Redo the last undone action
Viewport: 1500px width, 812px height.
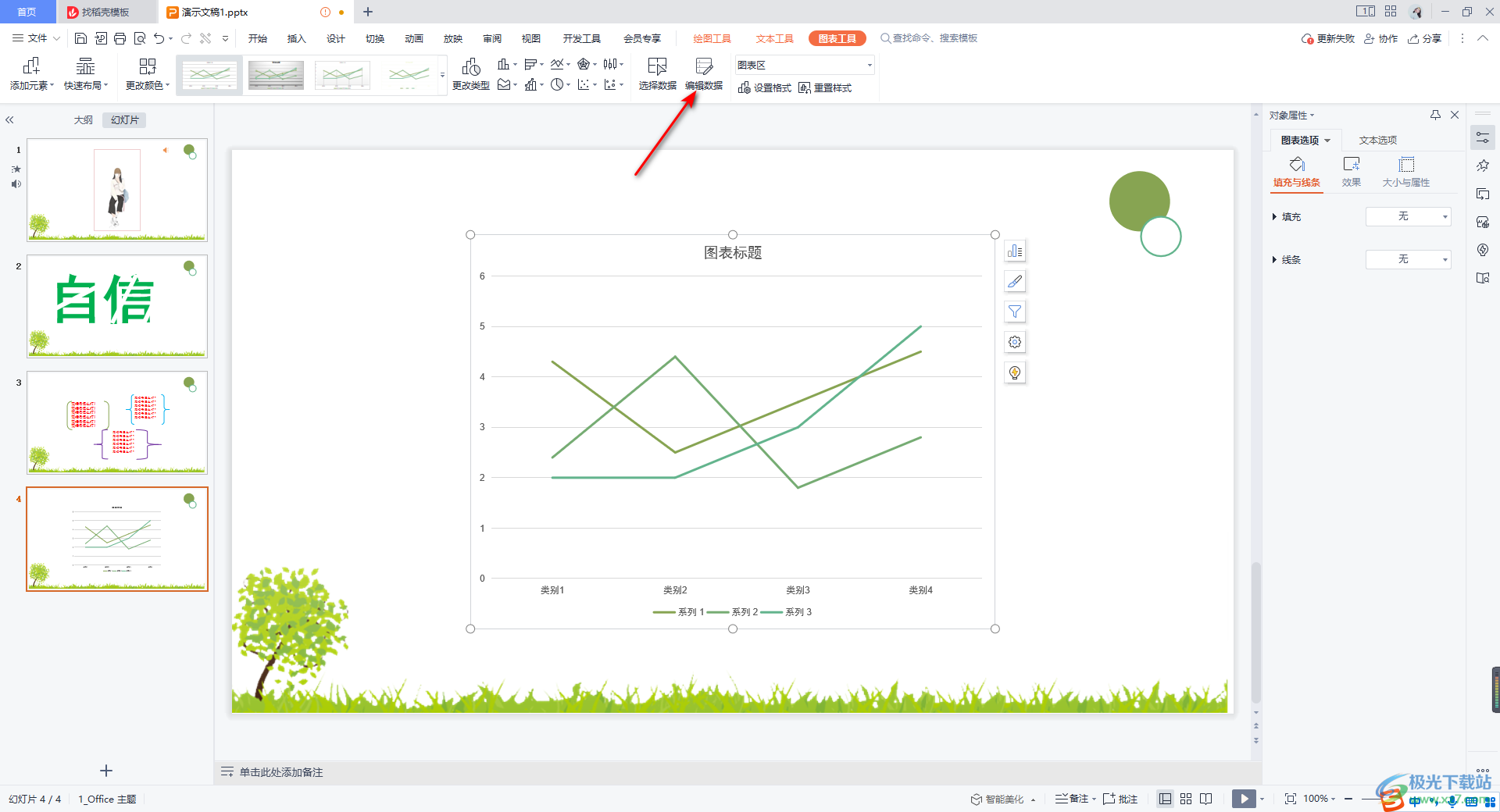[x=186, y=38]
